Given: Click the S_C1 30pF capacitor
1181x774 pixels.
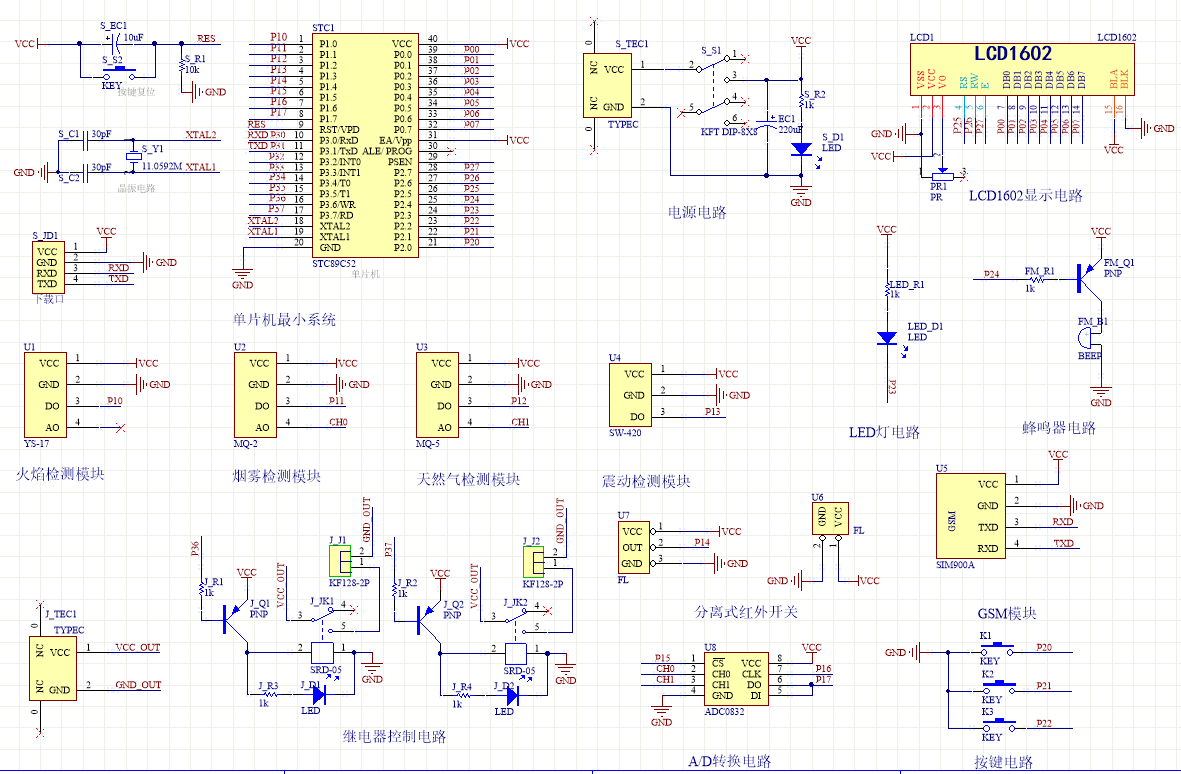Looking at the screenshot, I should coord(86,140).
